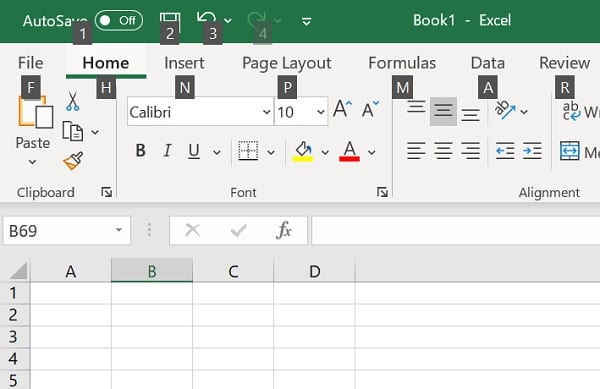Open Customize Quick Access Toolbar menu

tap(306, 21)
